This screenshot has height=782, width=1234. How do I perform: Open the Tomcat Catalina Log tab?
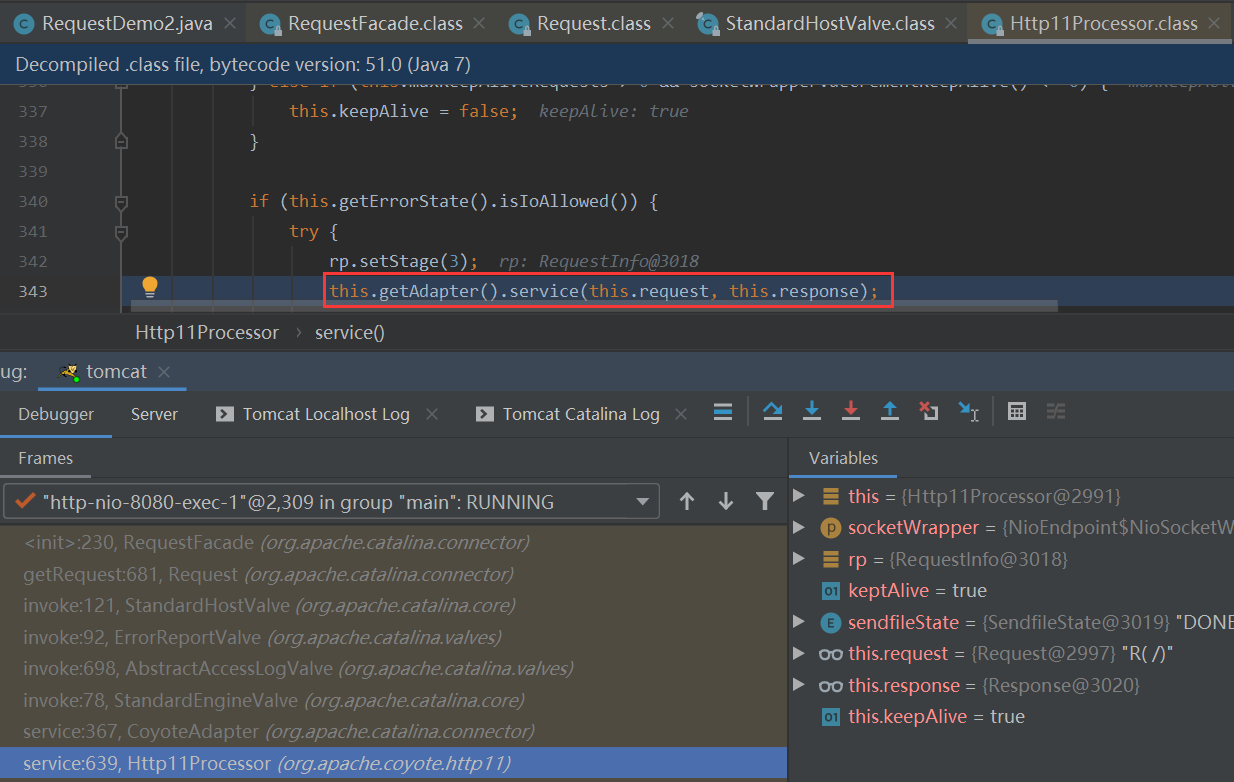[x=580, y=414]
